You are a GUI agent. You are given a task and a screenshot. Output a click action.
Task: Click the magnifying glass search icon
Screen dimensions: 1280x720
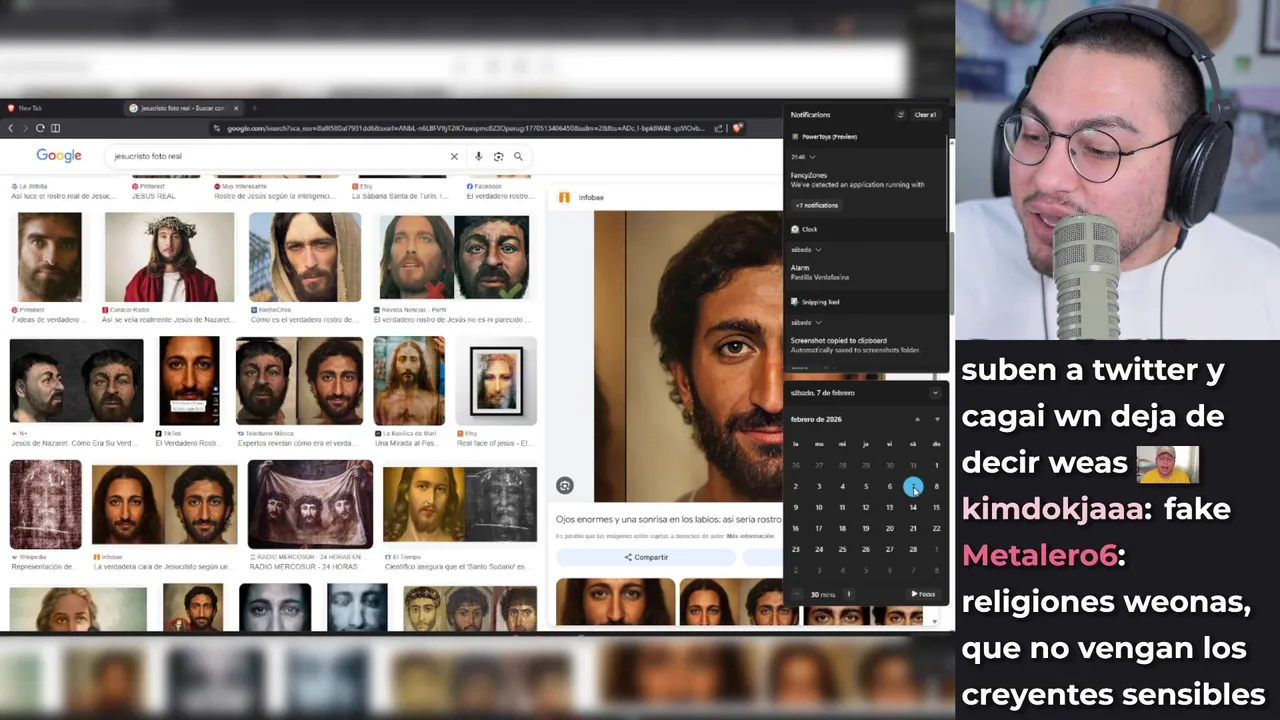518,156
